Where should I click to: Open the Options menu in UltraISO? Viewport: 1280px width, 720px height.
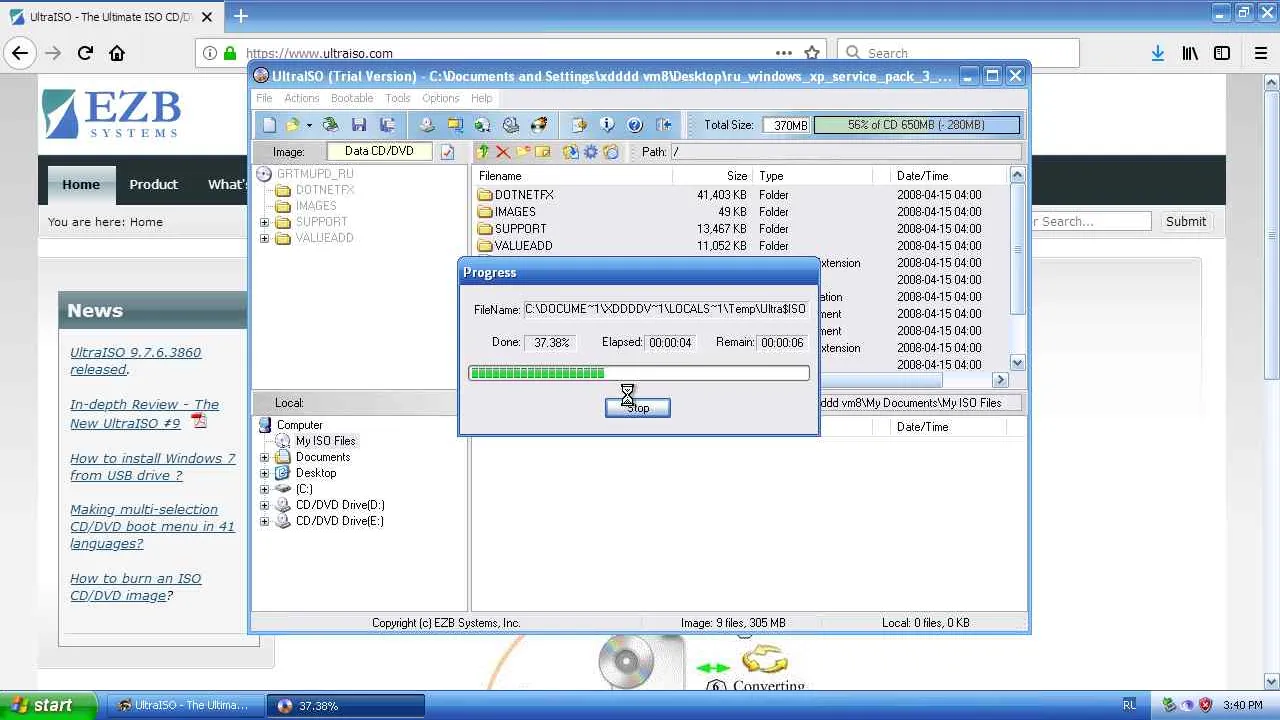click(440, 98)
